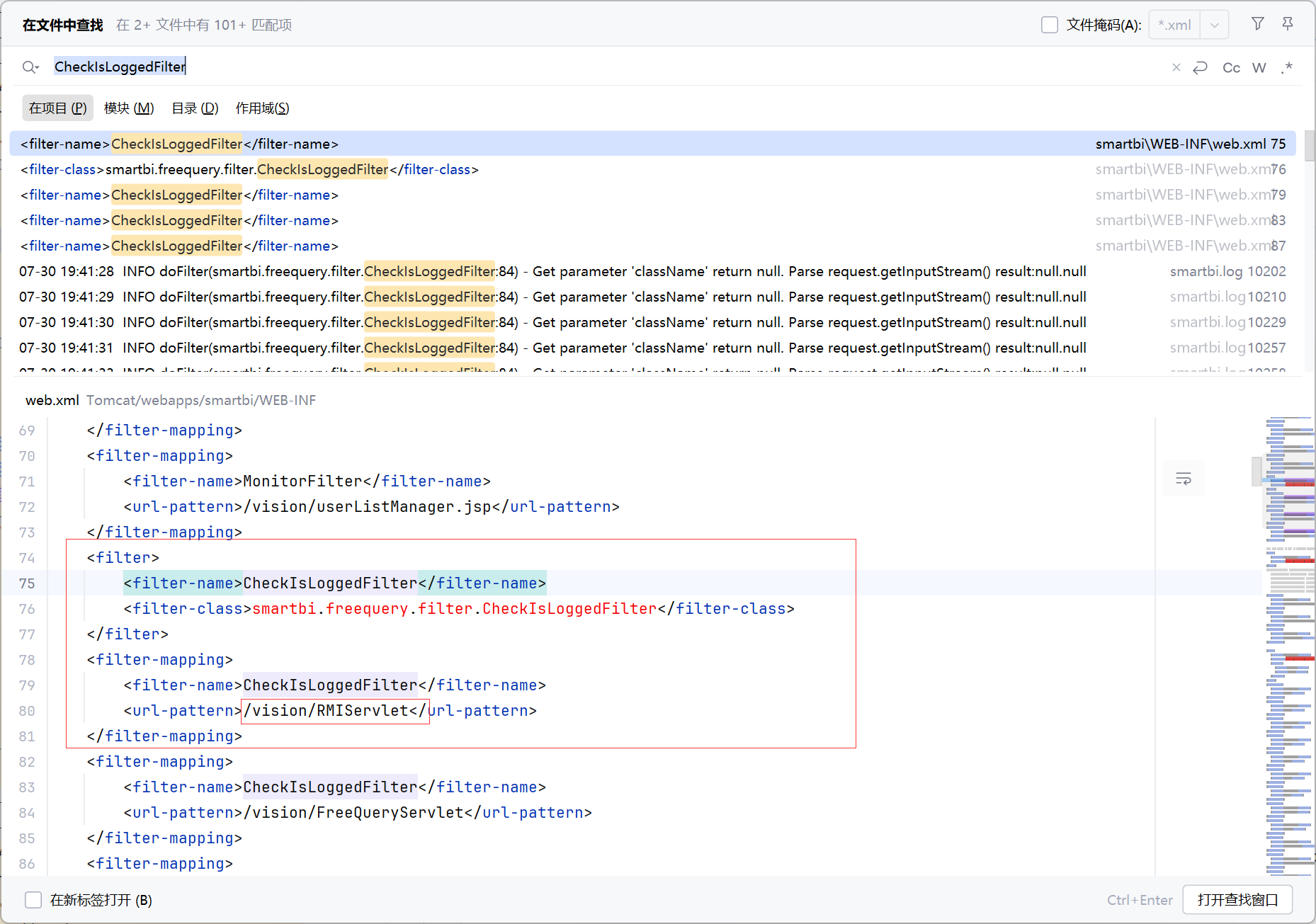Click the 打开查找窗口 button

point(1238,900)
